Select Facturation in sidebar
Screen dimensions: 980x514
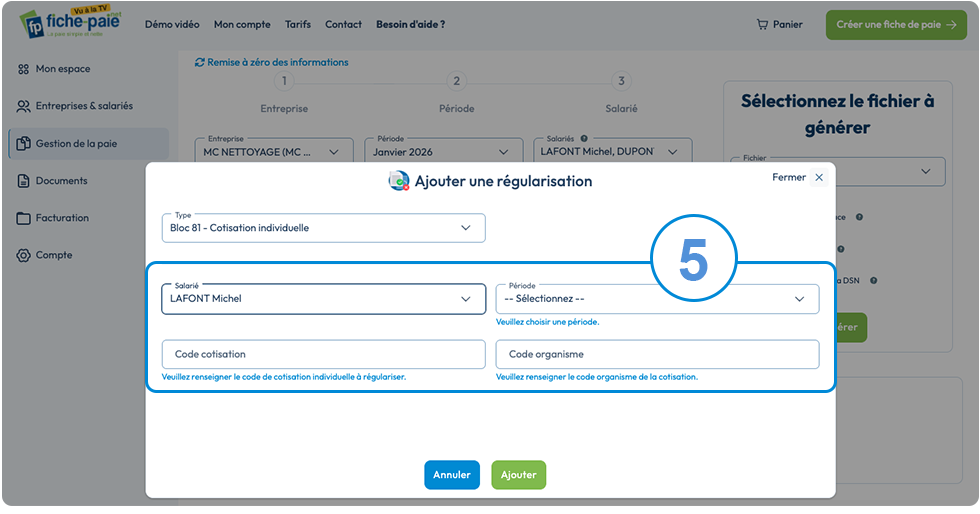[62, 218]
